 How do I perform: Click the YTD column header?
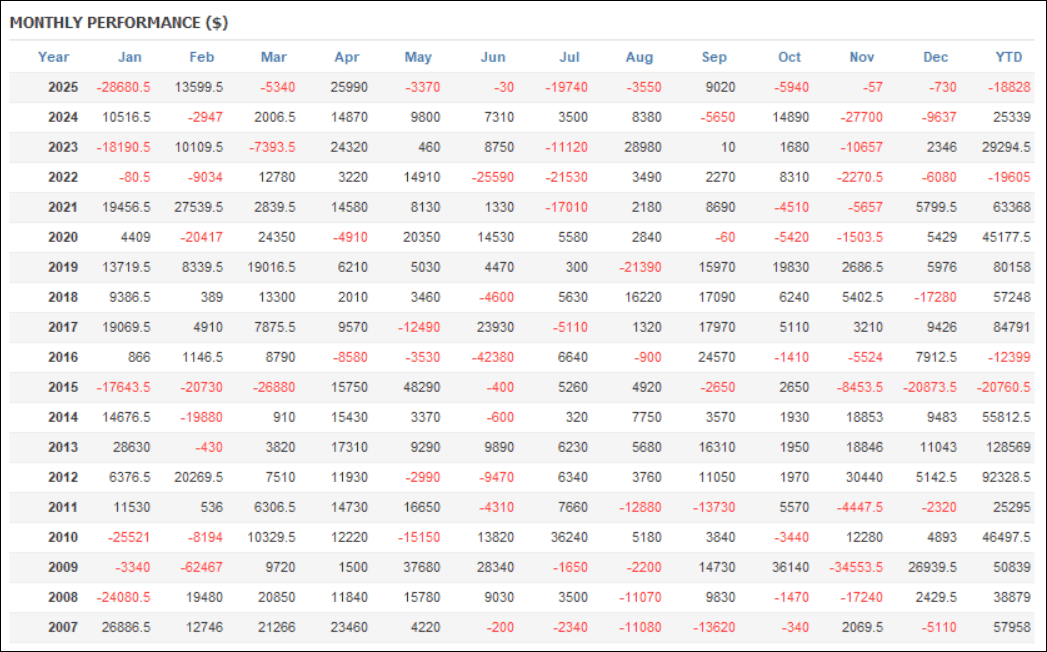pyautogui.click(x=1009, y=57)
